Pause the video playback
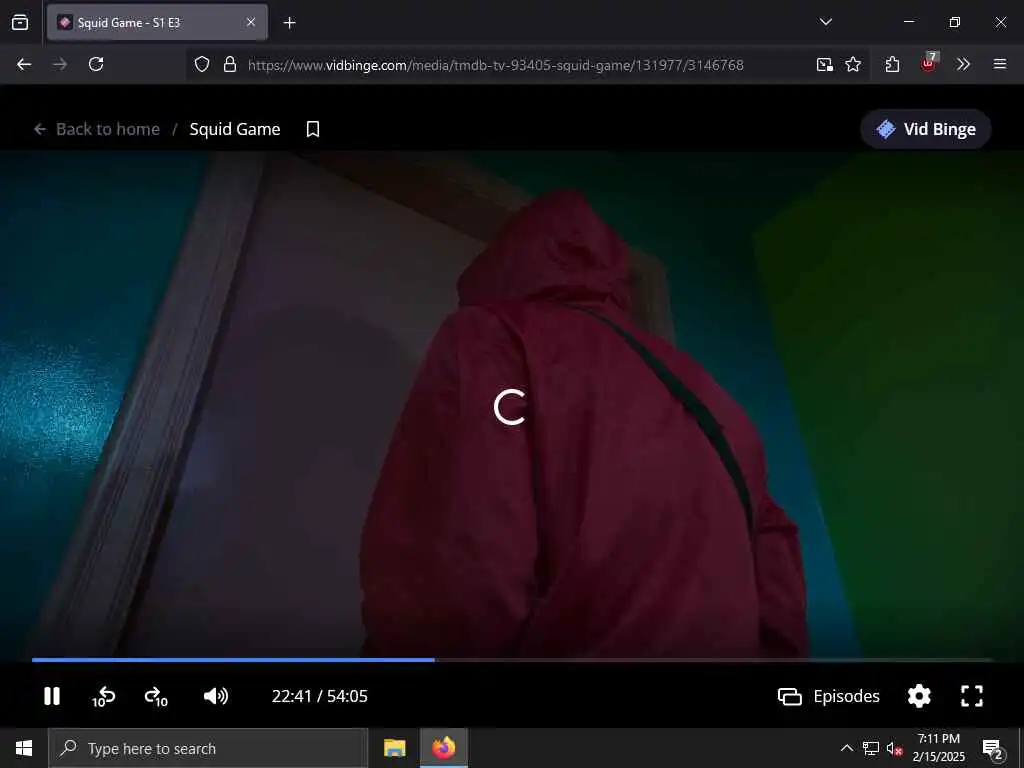This screenshot has height=768, width=1024. tap(52, 696)
